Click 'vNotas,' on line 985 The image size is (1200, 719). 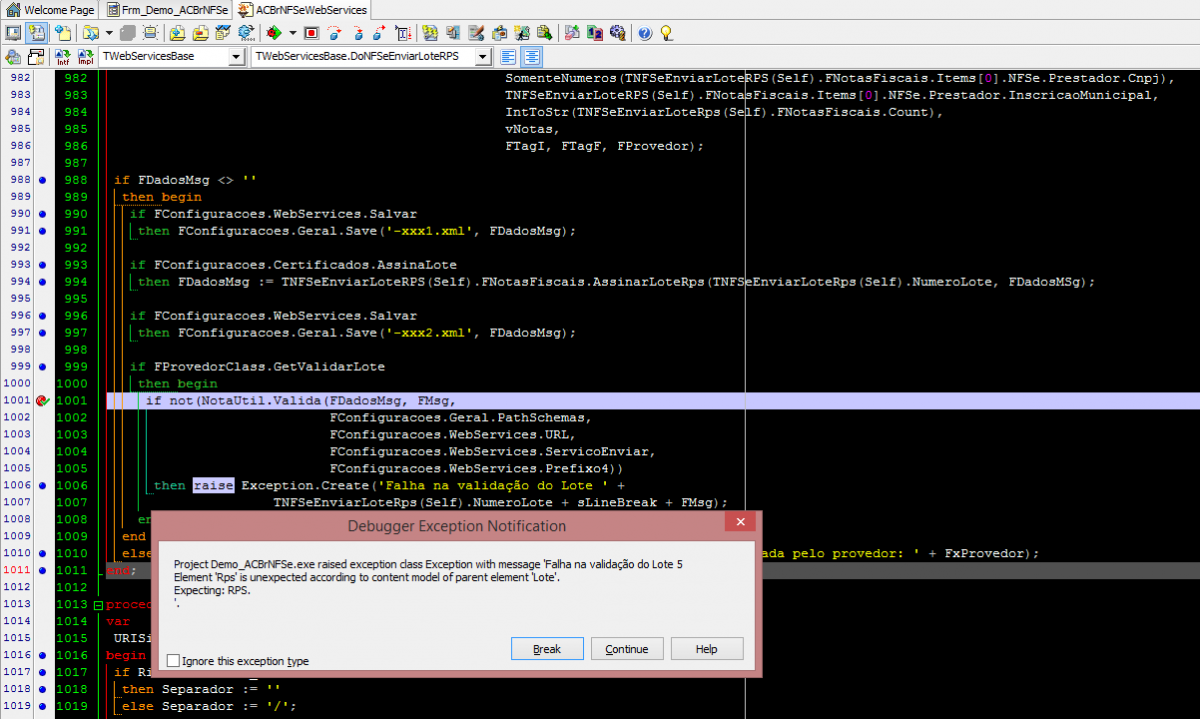pos(533,129)
